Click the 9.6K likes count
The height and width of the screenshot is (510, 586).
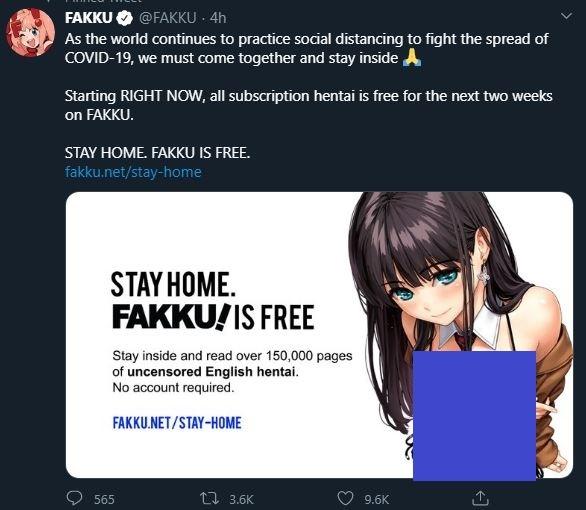click(x=377, y=500)
